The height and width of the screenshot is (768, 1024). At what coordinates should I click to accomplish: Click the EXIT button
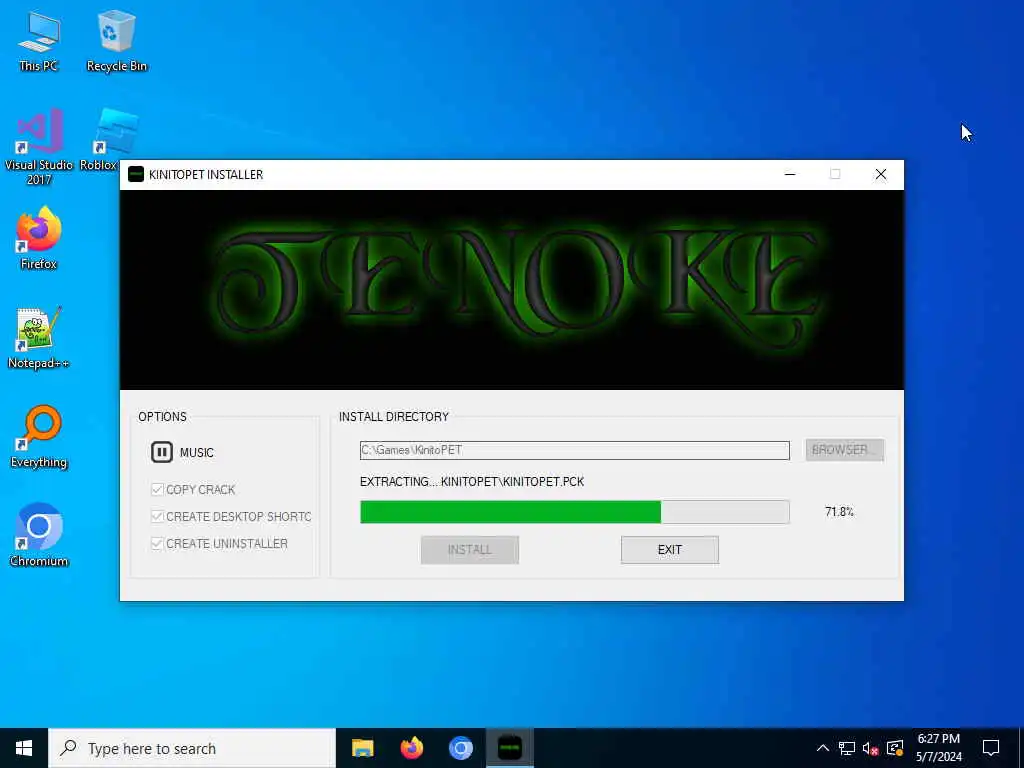[x=669, y=550]
